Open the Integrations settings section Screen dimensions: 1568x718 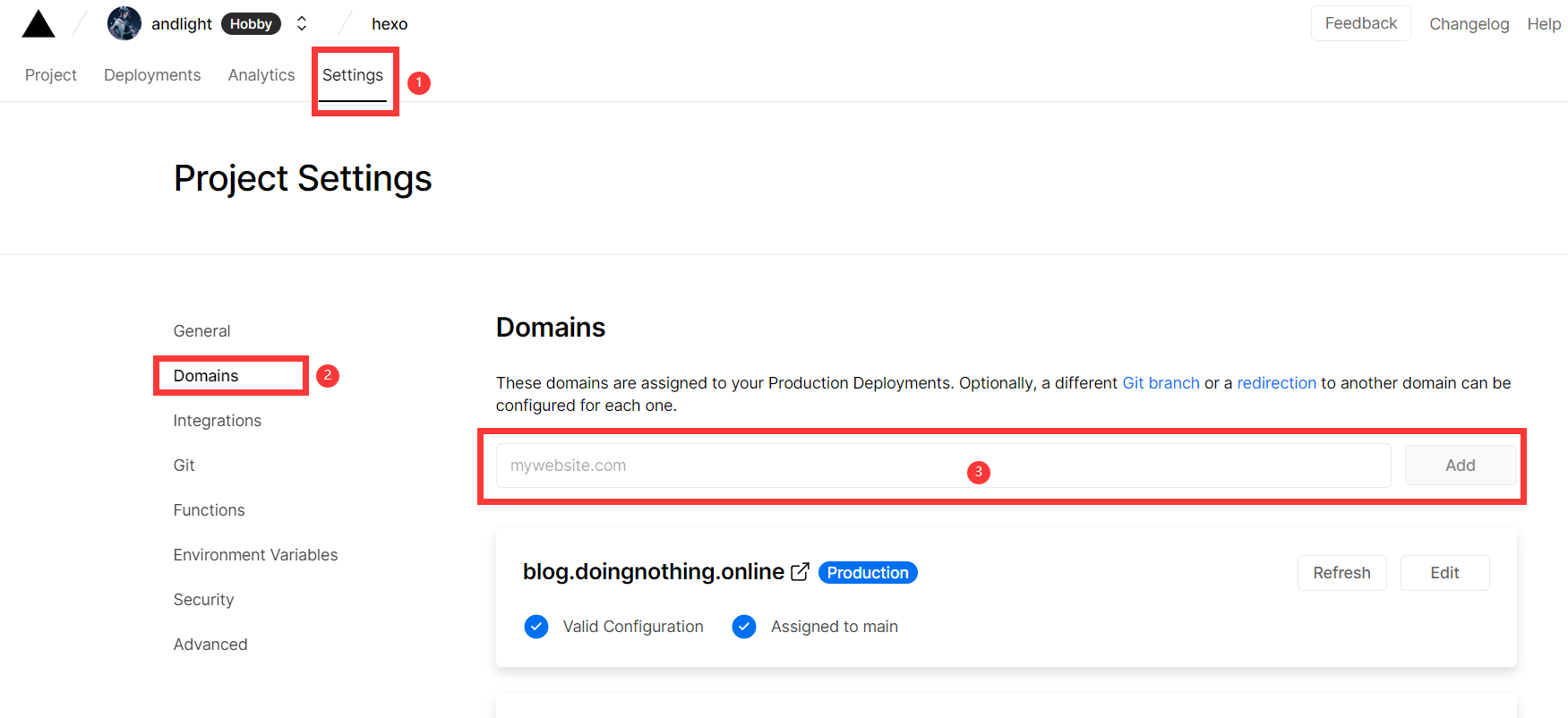tap(217, 421)
